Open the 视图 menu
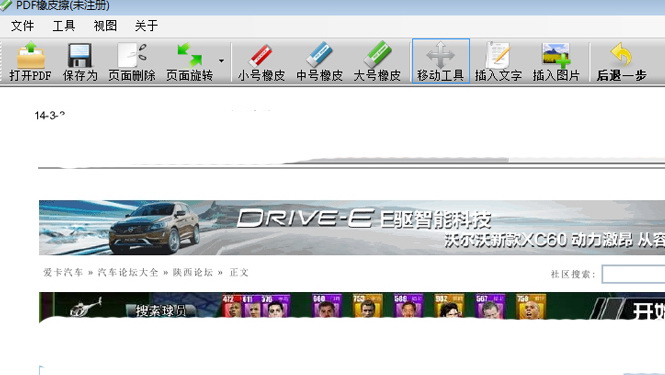The height and width of the screenshot is (375, 665). (105, 26)
